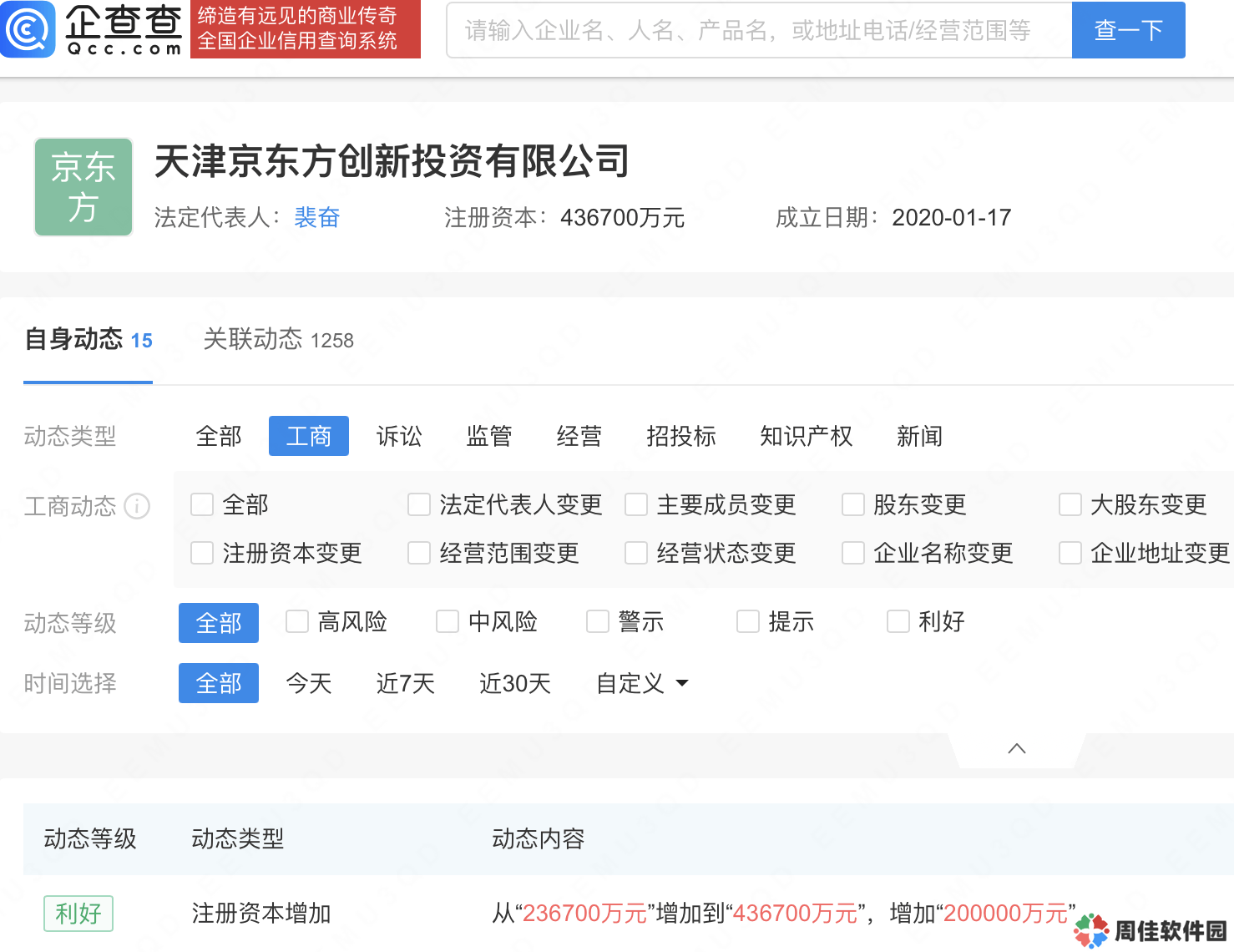This screenshot has height=952, width=1234.
Task: Switch to the 关联动态 tab
Action: pyautogui.click(x=279, y=340)
